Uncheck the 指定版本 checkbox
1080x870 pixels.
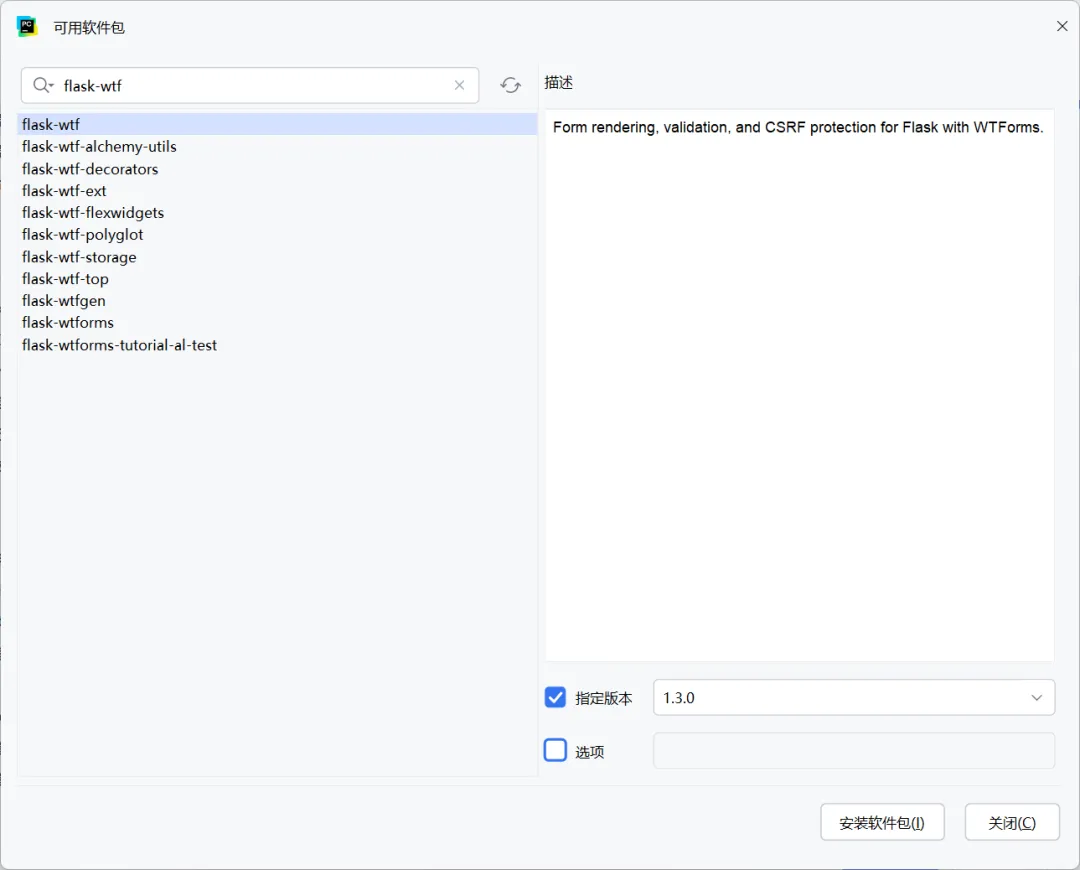coord(555,697)
